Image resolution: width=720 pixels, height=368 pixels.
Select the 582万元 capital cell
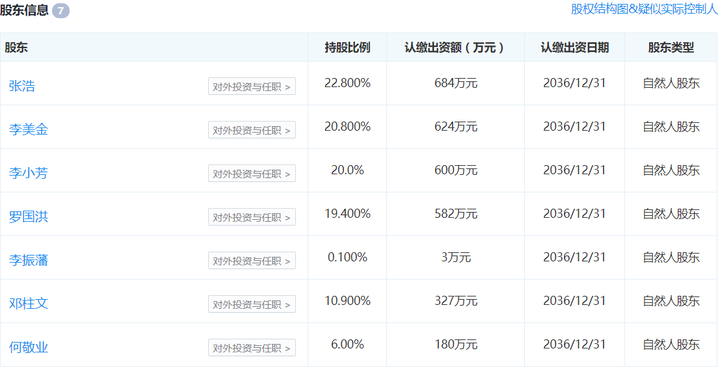click(x=456, y=214)
